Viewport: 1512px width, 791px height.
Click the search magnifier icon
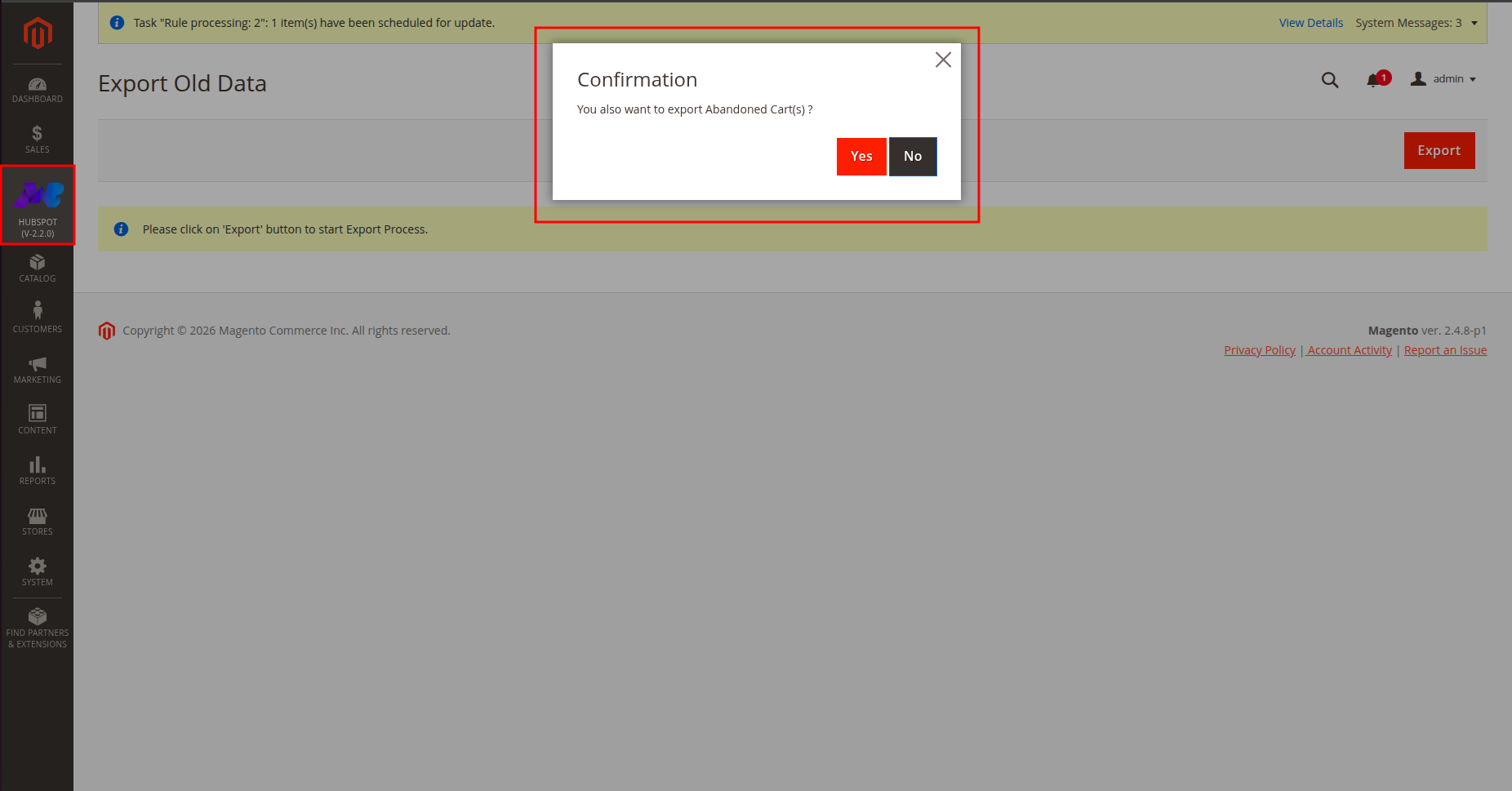click(1330, 80)
